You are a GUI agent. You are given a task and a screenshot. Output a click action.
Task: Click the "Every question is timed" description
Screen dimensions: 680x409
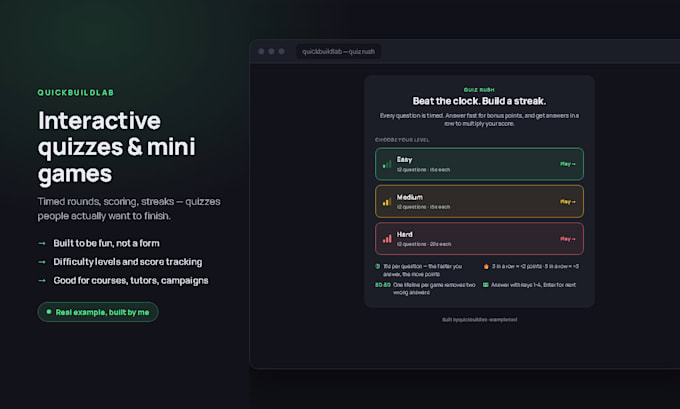pyautogui.click(x=479, y=120)
